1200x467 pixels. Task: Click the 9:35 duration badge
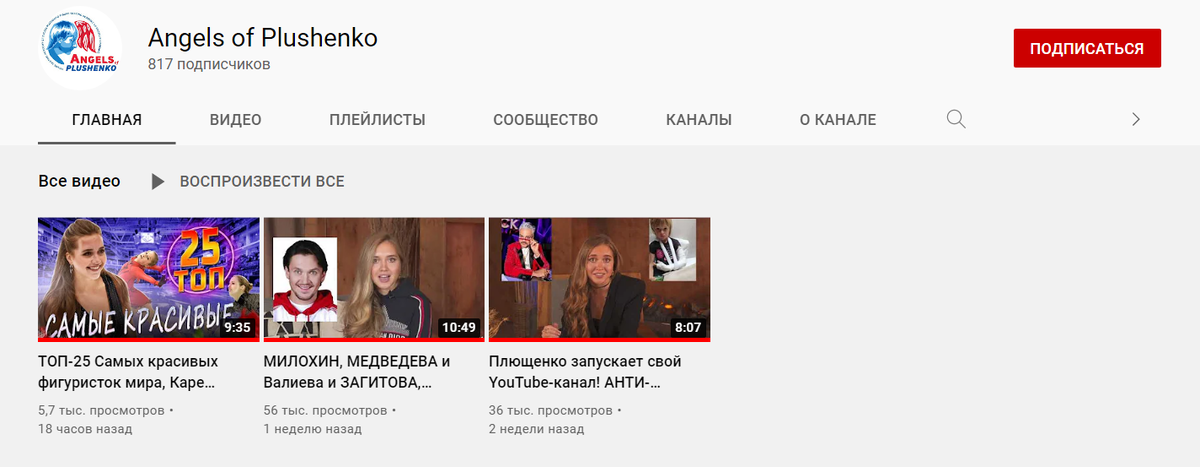coord(238,327)
